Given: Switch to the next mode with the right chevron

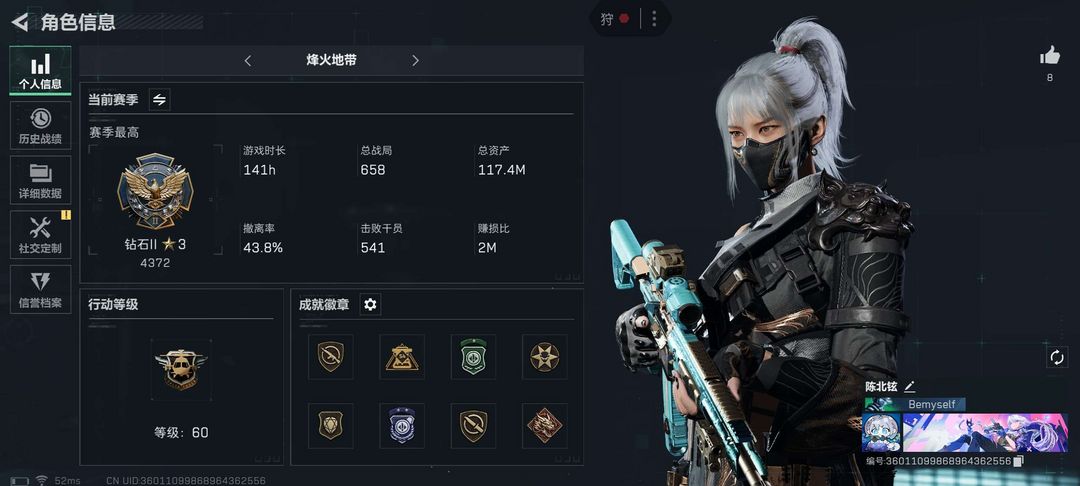Looking at the screenshot, I should click(x=415, y=61).
